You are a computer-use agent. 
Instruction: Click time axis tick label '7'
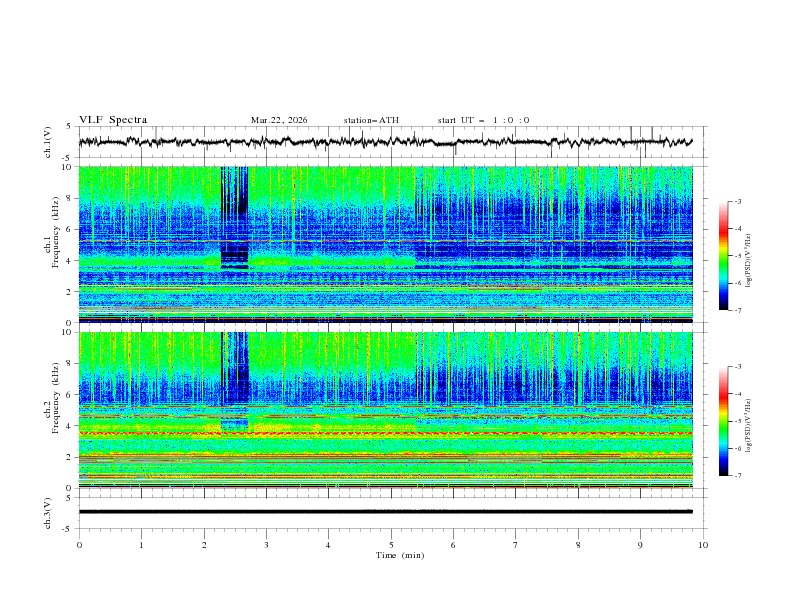pos(516,545)
